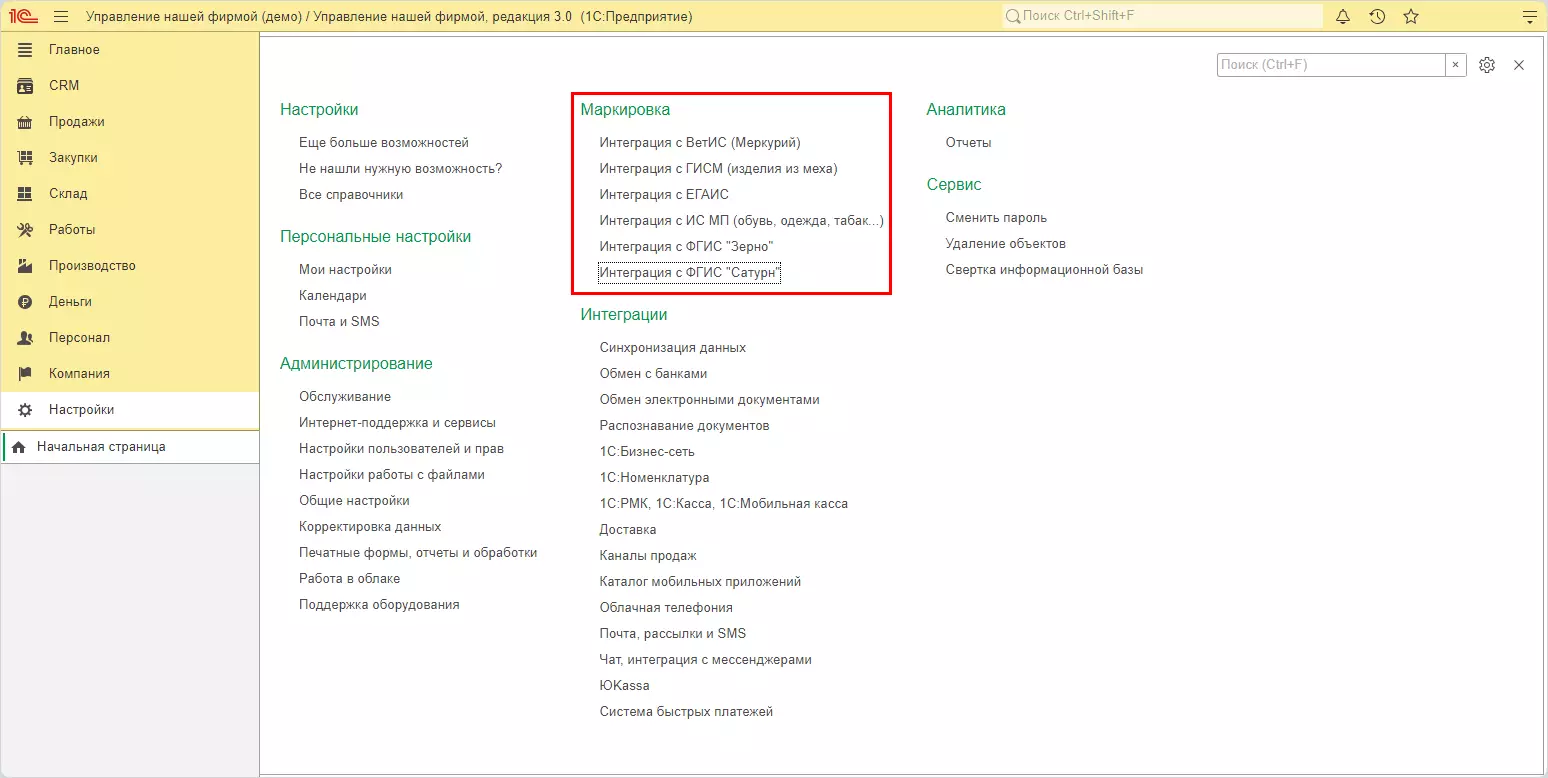Open the Склад section
This screenshot has height=778, width=1548.
(x=130, y=194)
